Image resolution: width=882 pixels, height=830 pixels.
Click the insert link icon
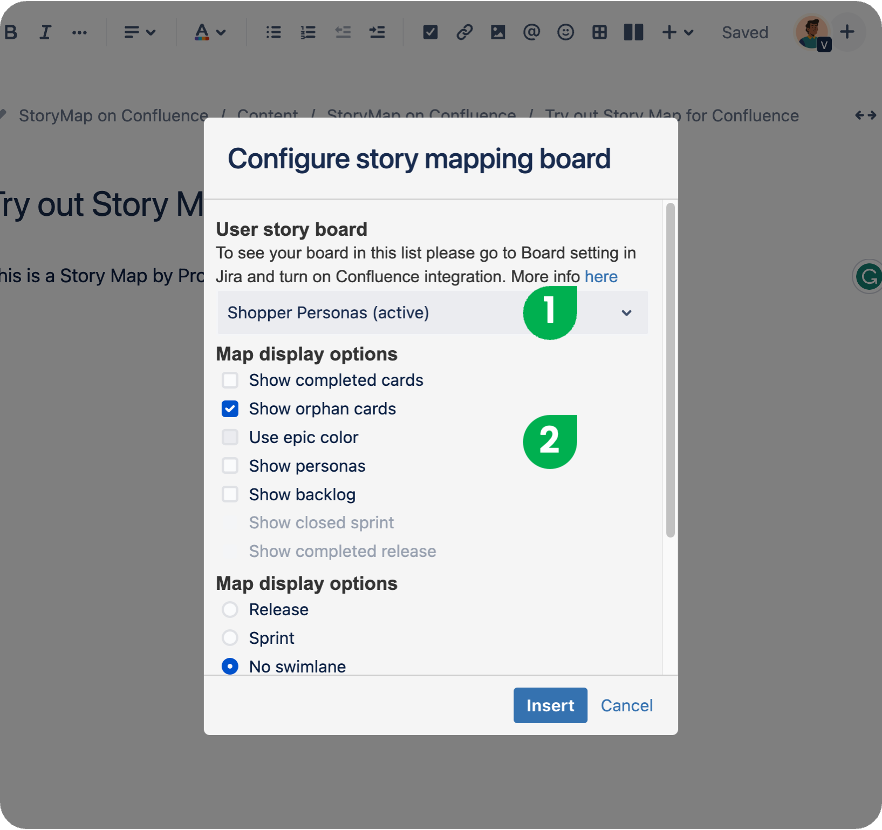[x=464, y=32]
